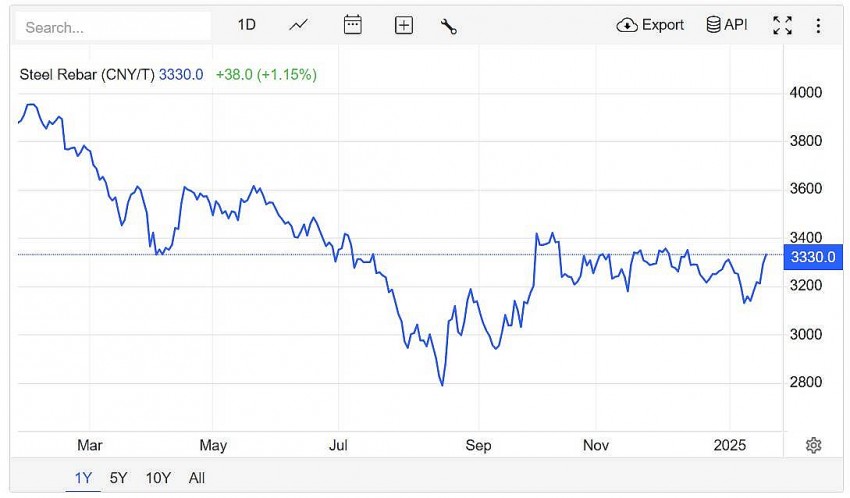Screen dimensions: 850x498
Task: Show All historical data range
Action: (x=197, y=478)
